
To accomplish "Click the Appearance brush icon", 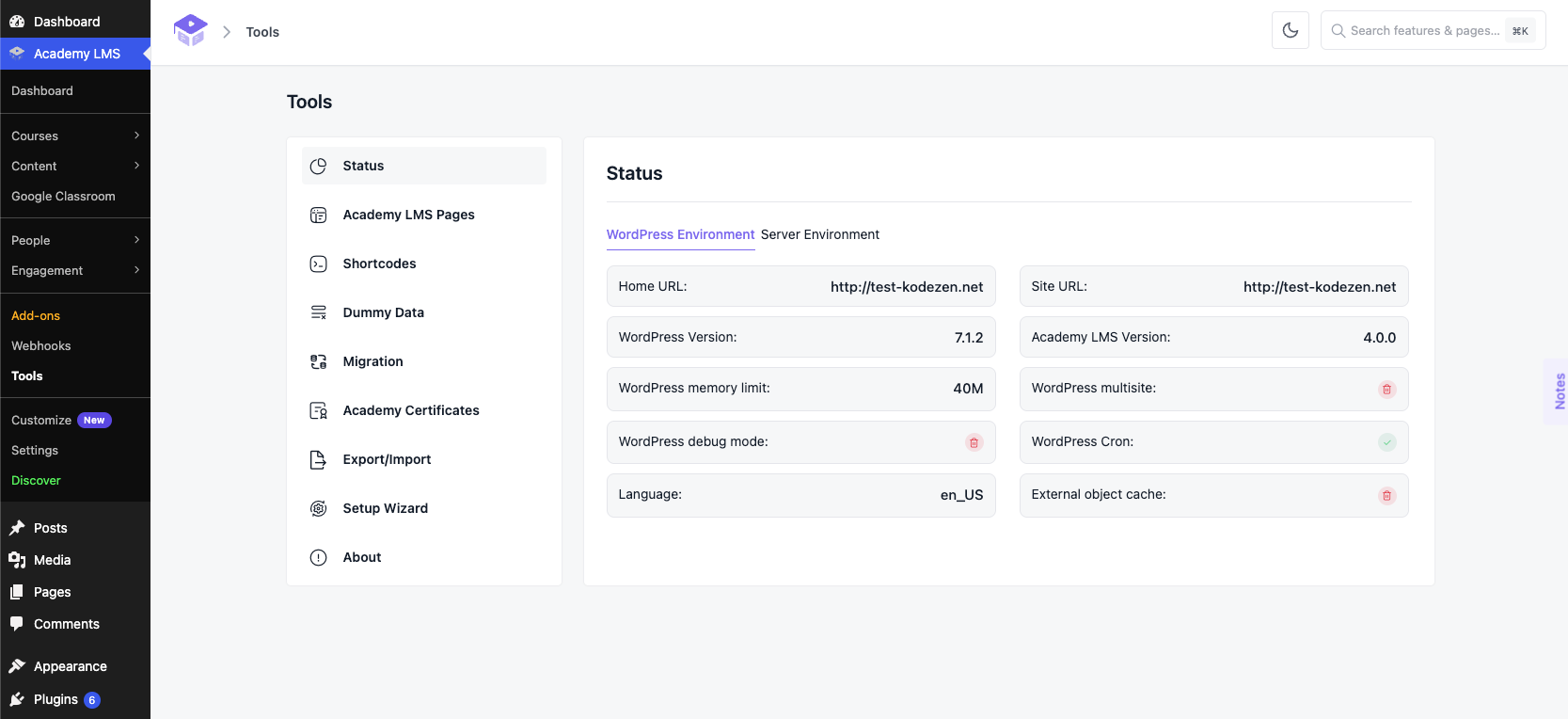I will [x=17, y=666].
